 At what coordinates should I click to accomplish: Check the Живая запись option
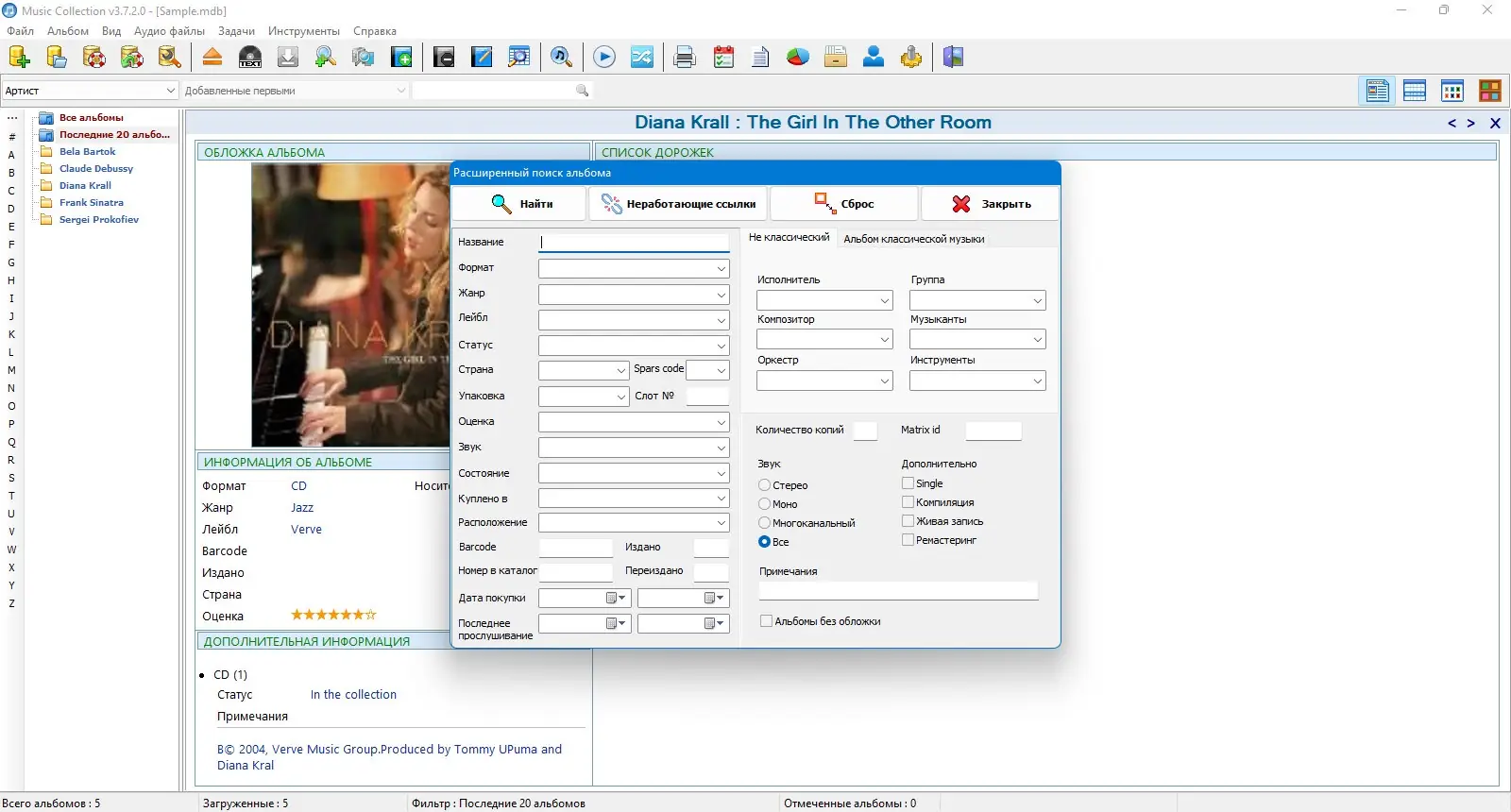pos(908,521)
